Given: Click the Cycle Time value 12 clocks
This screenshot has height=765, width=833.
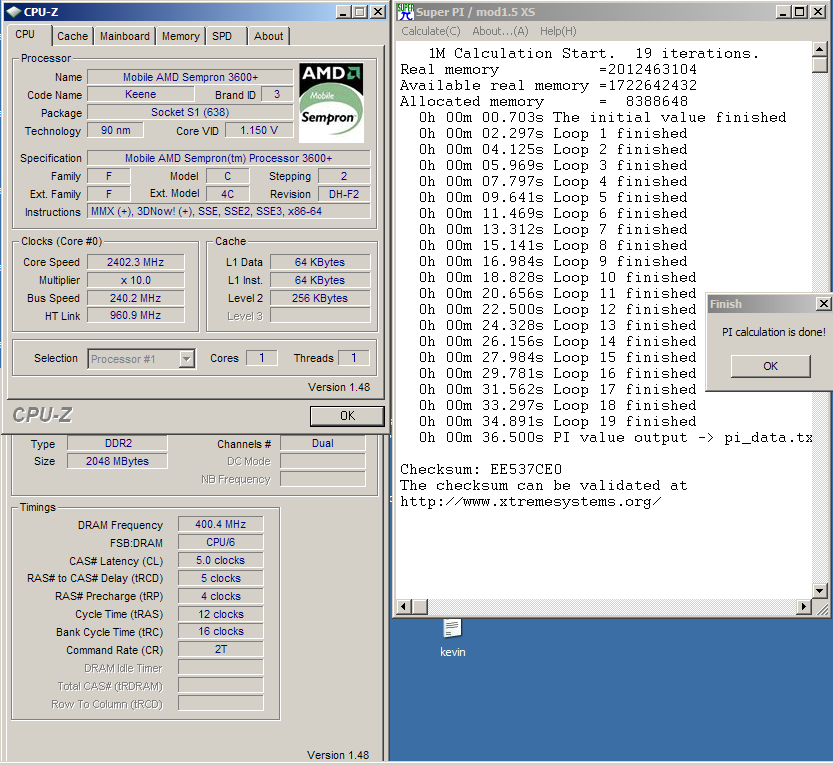Looking at the screenshot, I should (x=220, y=614).
